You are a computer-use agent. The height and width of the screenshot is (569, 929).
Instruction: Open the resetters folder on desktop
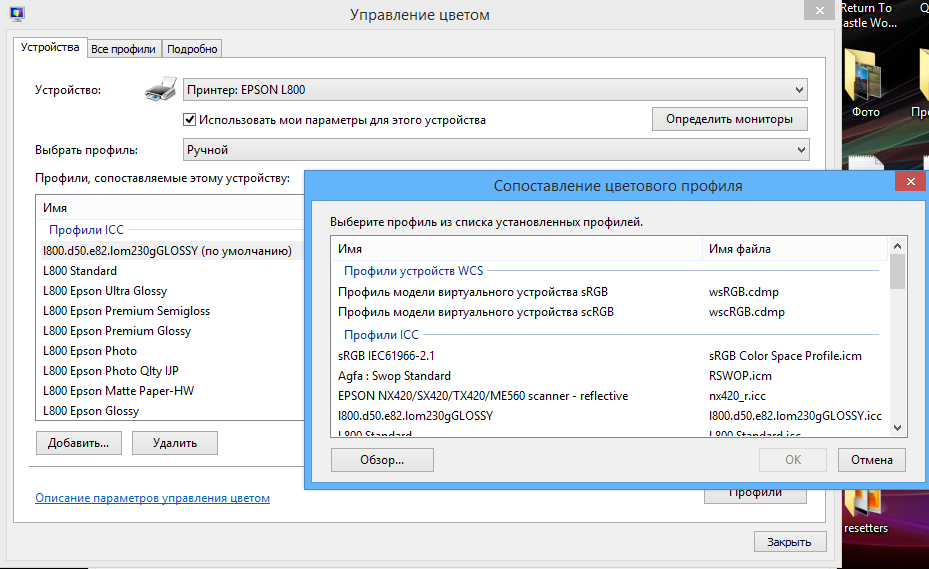click(x=866, y=512)
